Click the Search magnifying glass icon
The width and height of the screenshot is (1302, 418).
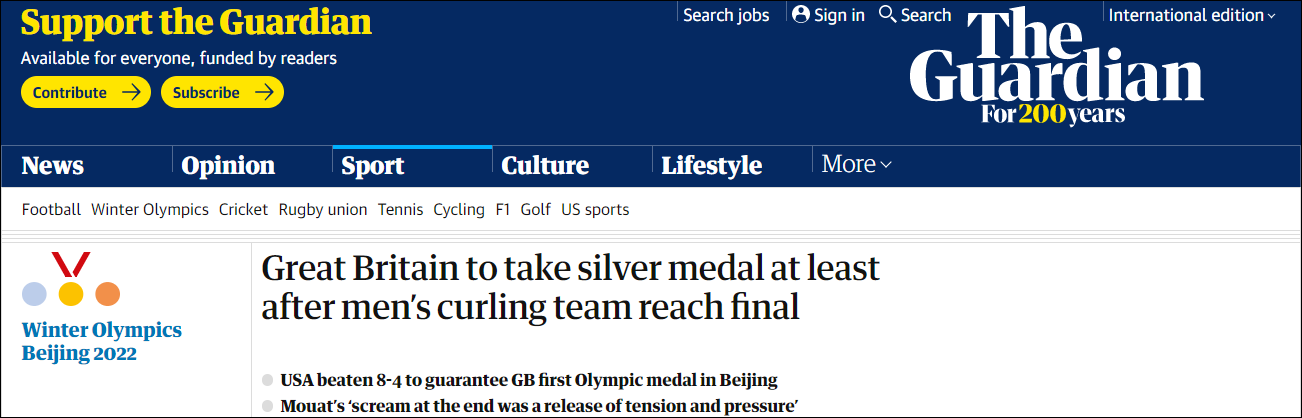click(x=887, y=15)
